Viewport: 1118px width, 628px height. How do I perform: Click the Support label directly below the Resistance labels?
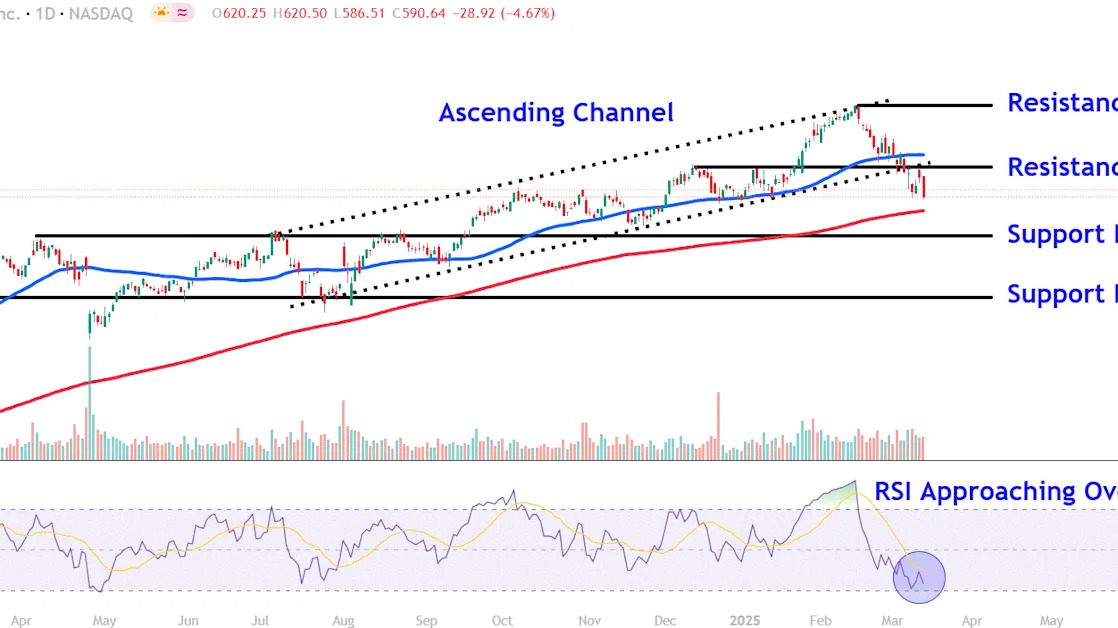click(1062, 234)
